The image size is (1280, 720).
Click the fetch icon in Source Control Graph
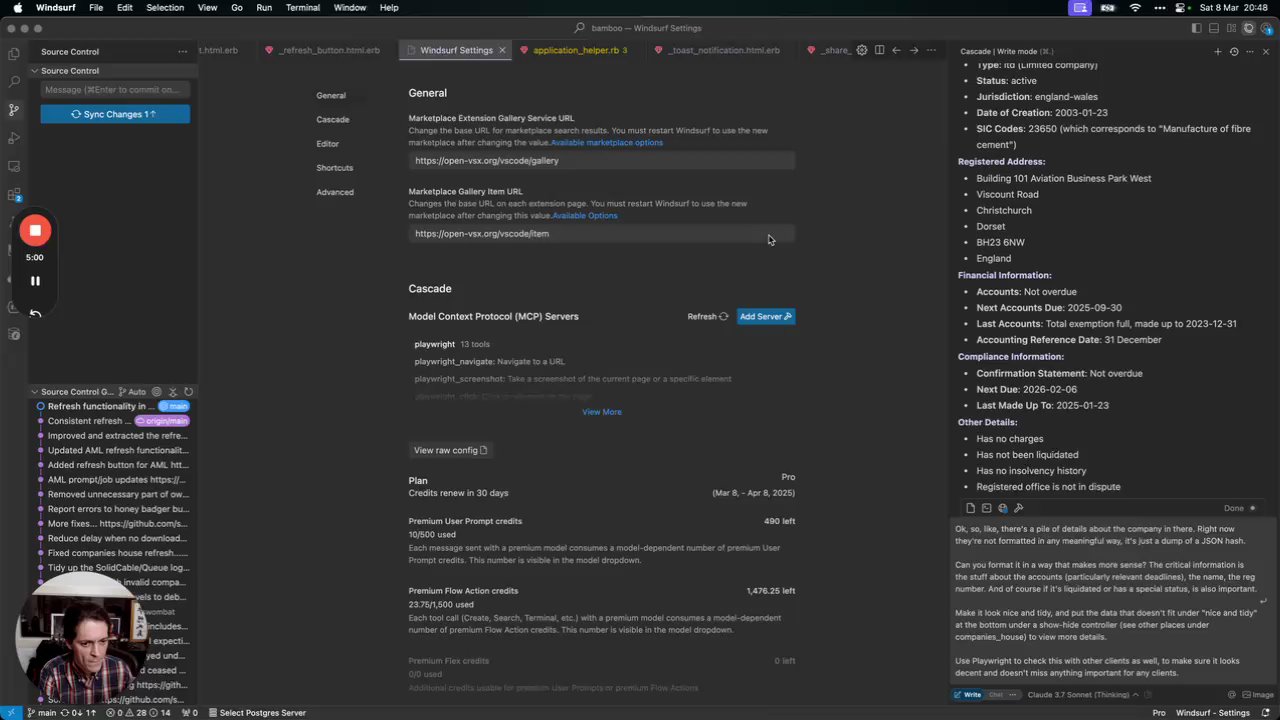[x=173, y=392]
